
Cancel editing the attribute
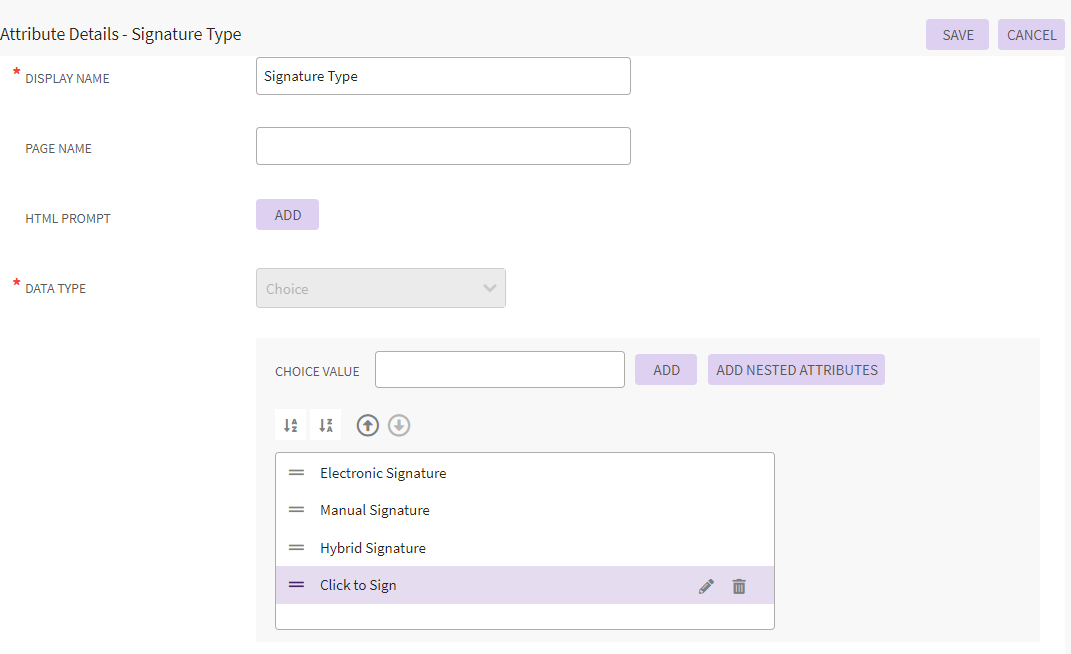[x=1031, y=35]
